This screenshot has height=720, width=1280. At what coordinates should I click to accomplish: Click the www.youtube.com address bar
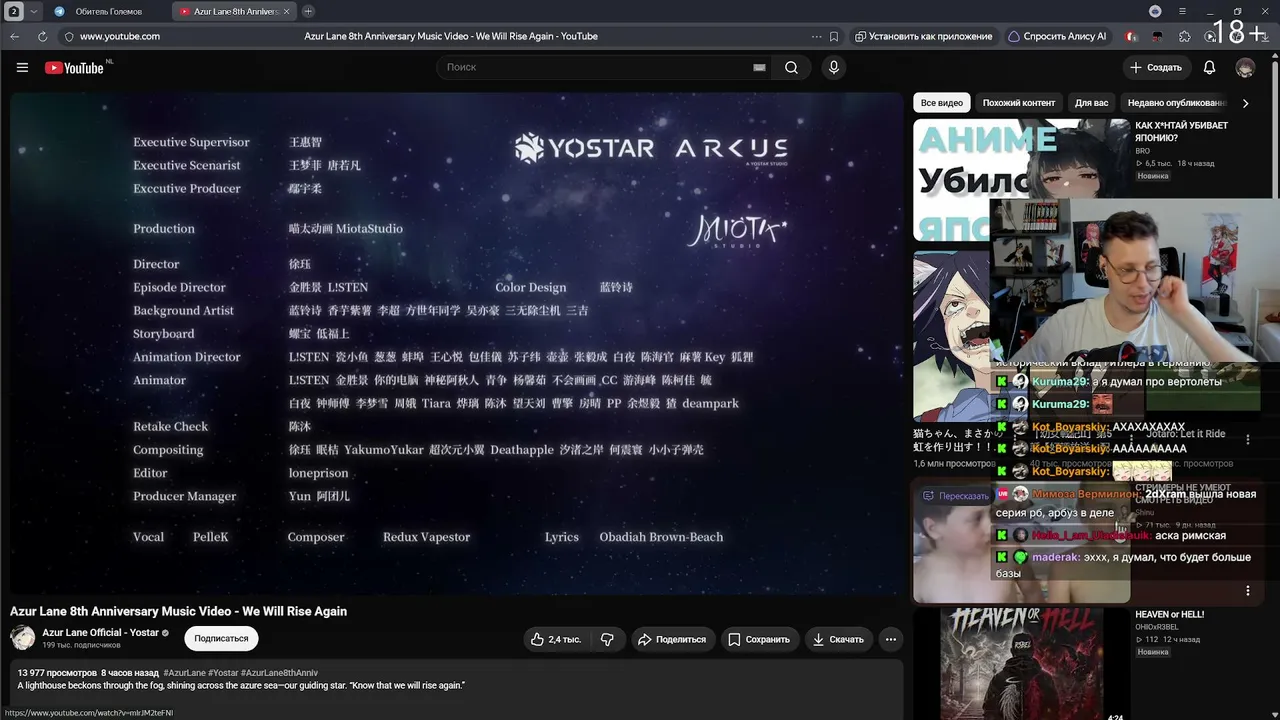click(120, 36)
